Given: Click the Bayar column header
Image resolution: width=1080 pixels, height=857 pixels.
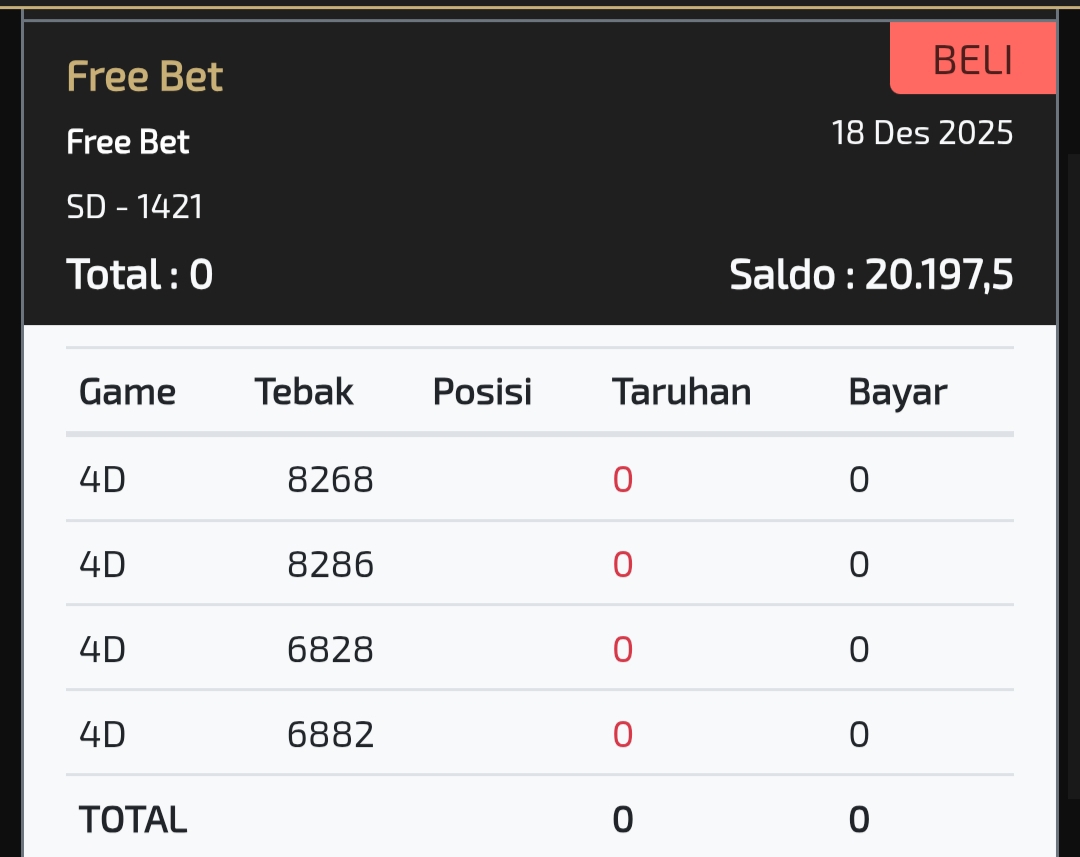Looking at the screenshot, I should click(897, 392).
